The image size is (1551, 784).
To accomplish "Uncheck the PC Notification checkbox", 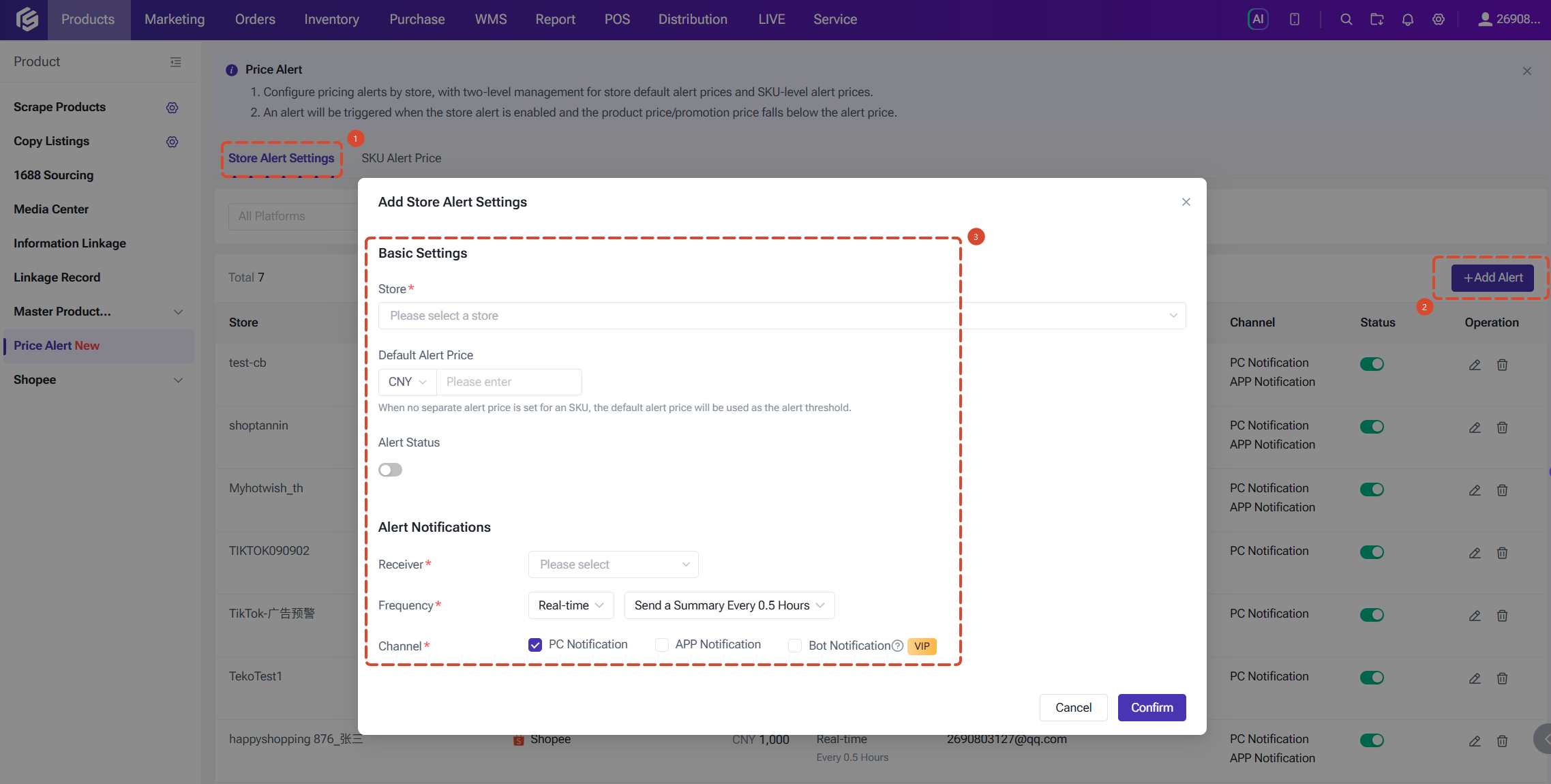I will [535, 645].
